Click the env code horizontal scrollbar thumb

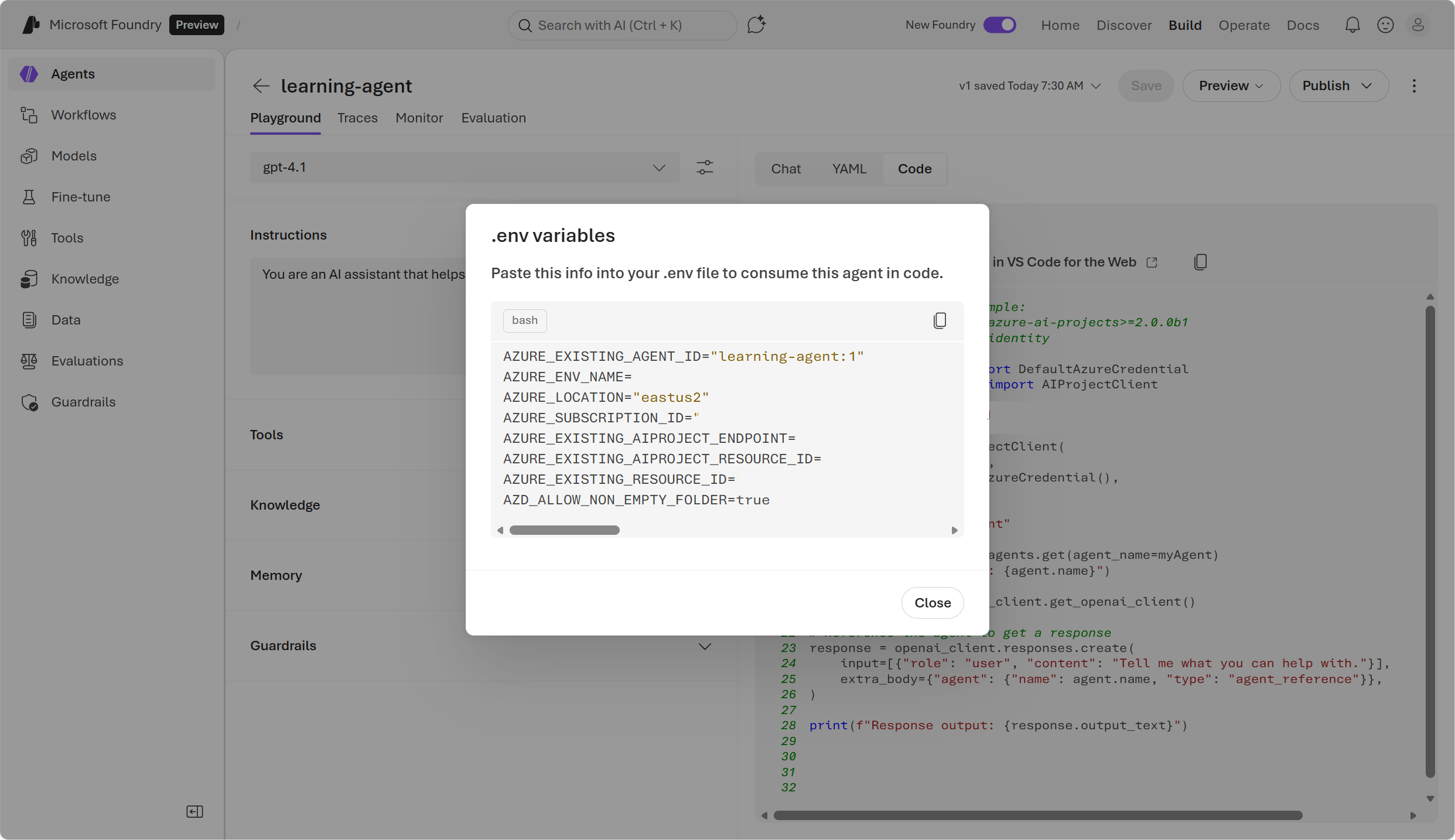click(x=564, y=530)
